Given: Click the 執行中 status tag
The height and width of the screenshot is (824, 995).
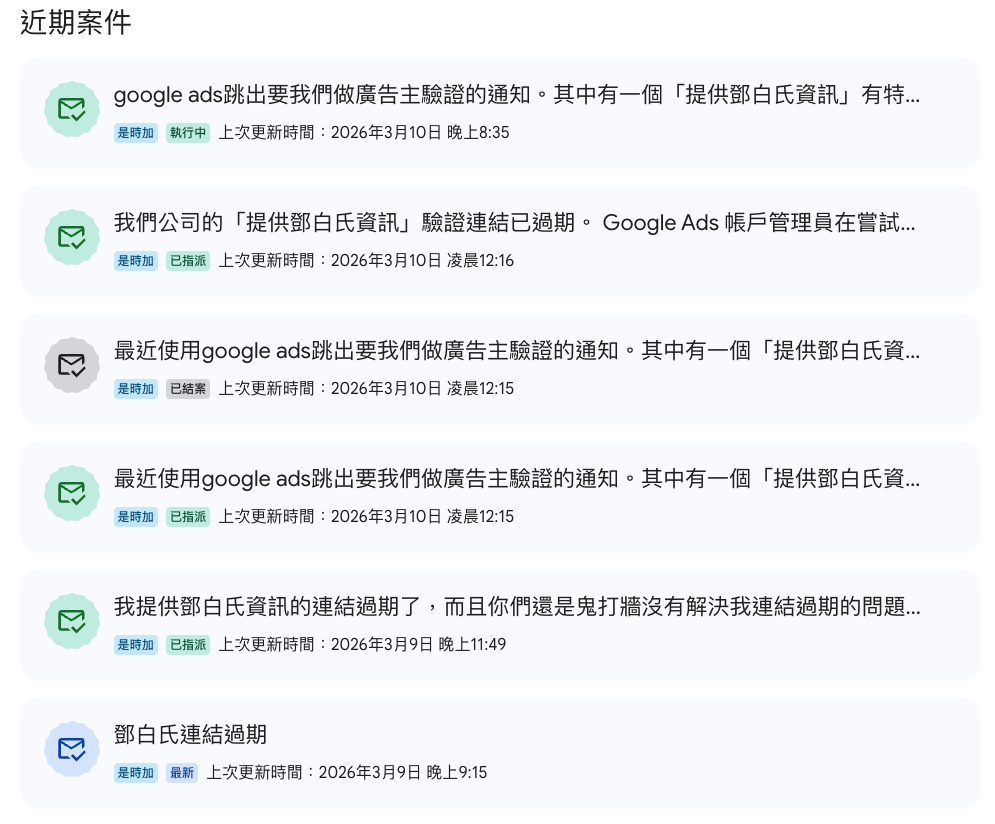Looking at the screenshot, I should [188, 133].
